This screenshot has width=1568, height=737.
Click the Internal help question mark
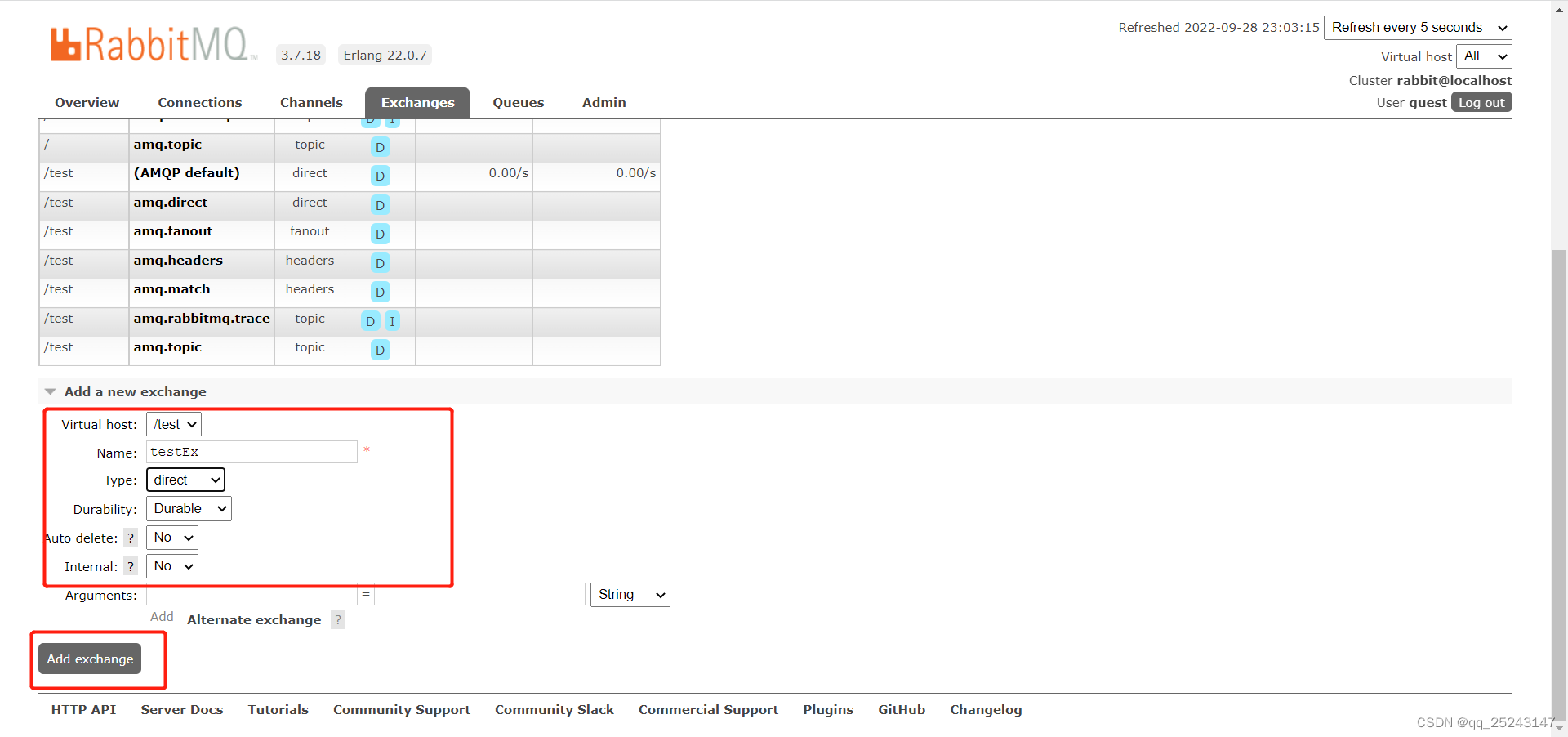131,566
